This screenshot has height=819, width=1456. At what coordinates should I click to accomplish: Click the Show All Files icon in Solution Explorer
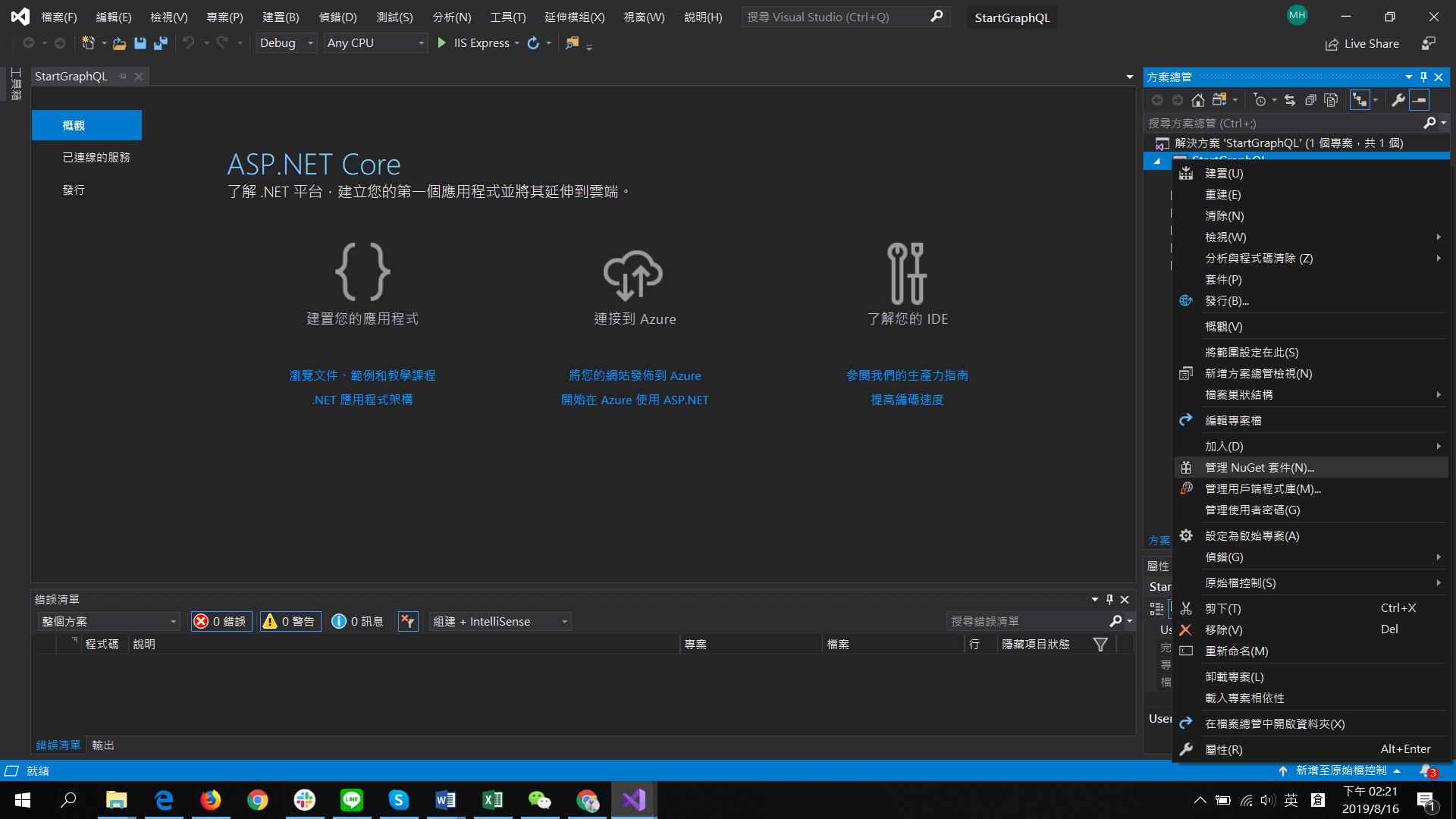pos(1330,100)
